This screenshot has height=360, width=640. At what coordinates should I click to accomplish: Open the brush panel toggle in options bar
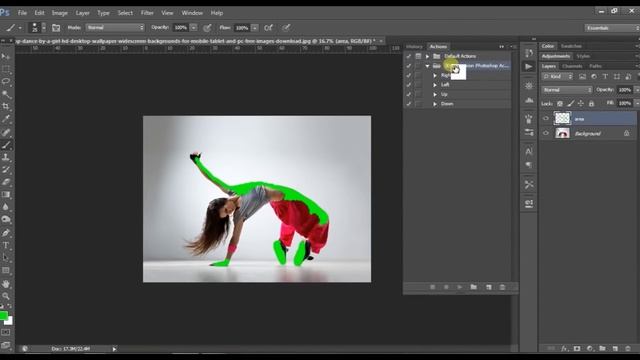[x=56, y=28]
